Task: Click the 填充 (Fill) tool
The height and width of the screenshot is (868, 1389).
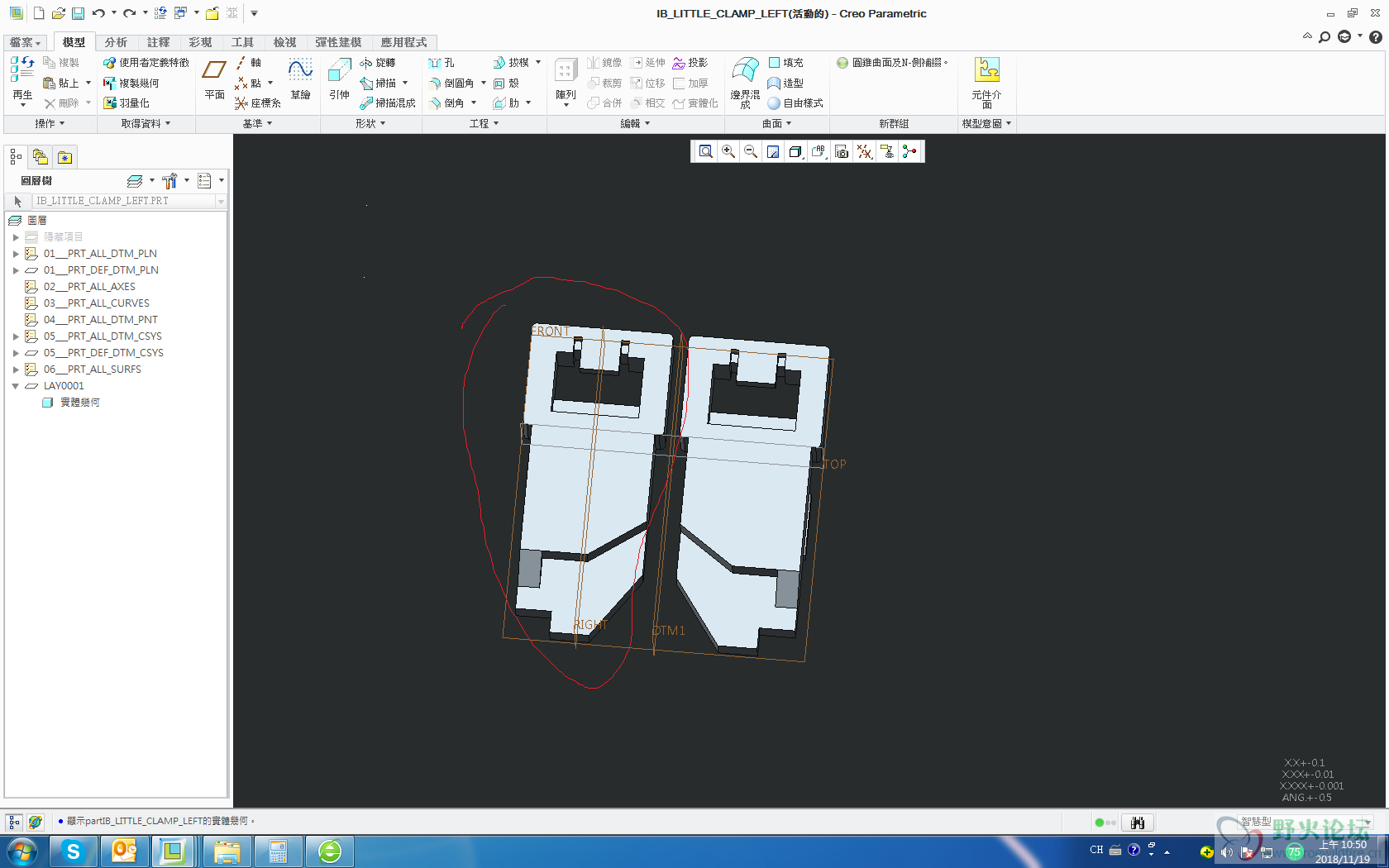Action: (785, 63)
